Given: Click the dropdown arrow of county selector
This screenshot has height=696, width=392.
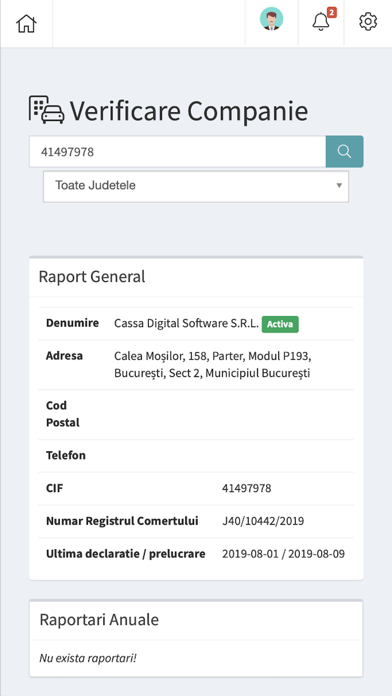Looking at the screenshot, I should (x=339, y=185).
